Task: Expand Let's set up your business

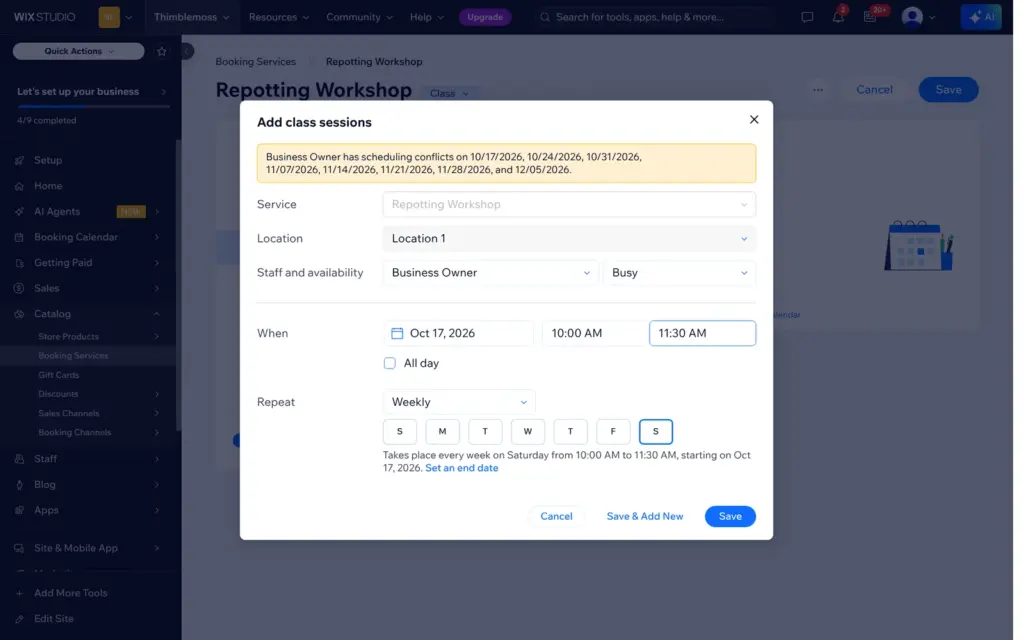Action: click(91, 91)
